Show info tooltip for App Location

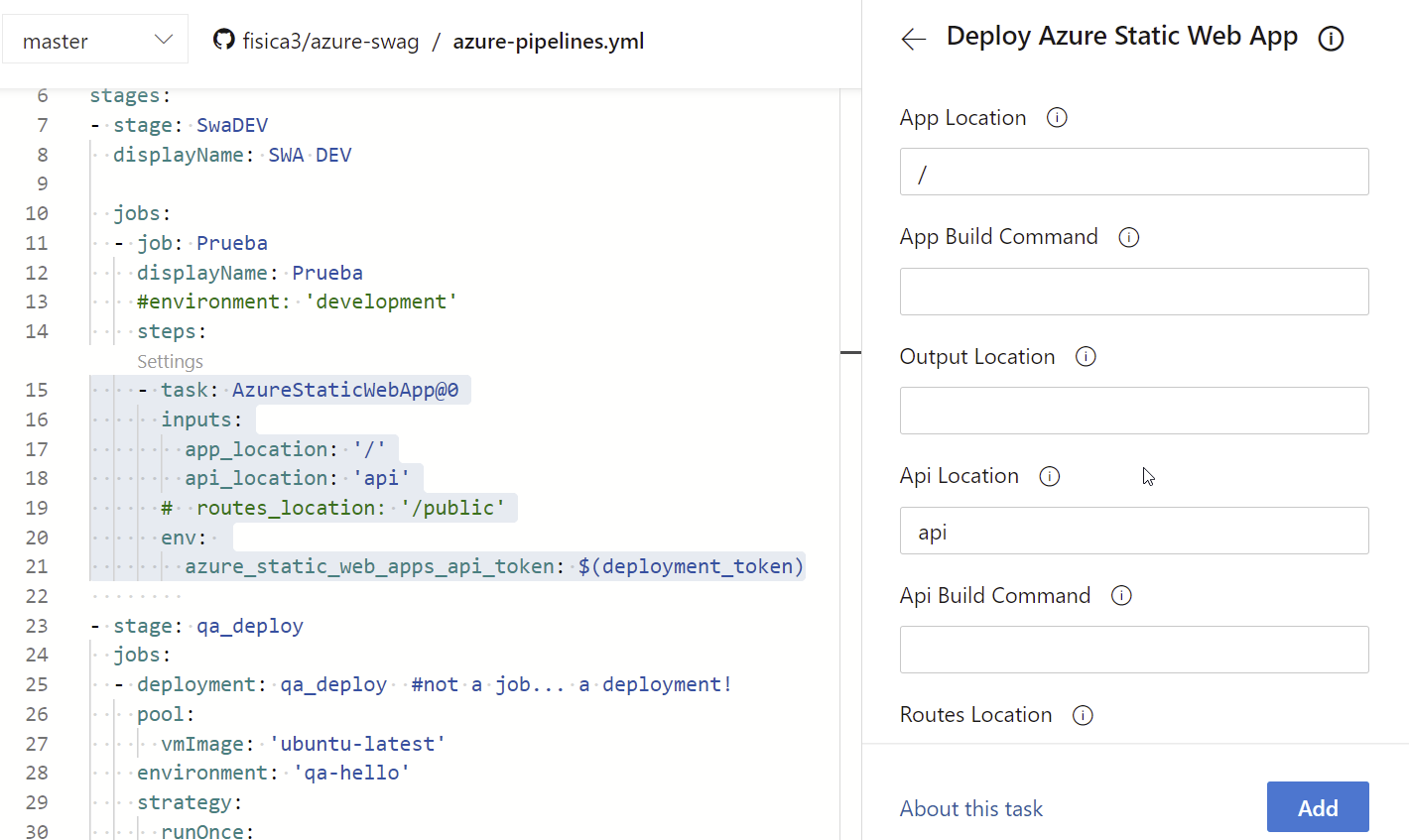click(x=1057, y=118)
